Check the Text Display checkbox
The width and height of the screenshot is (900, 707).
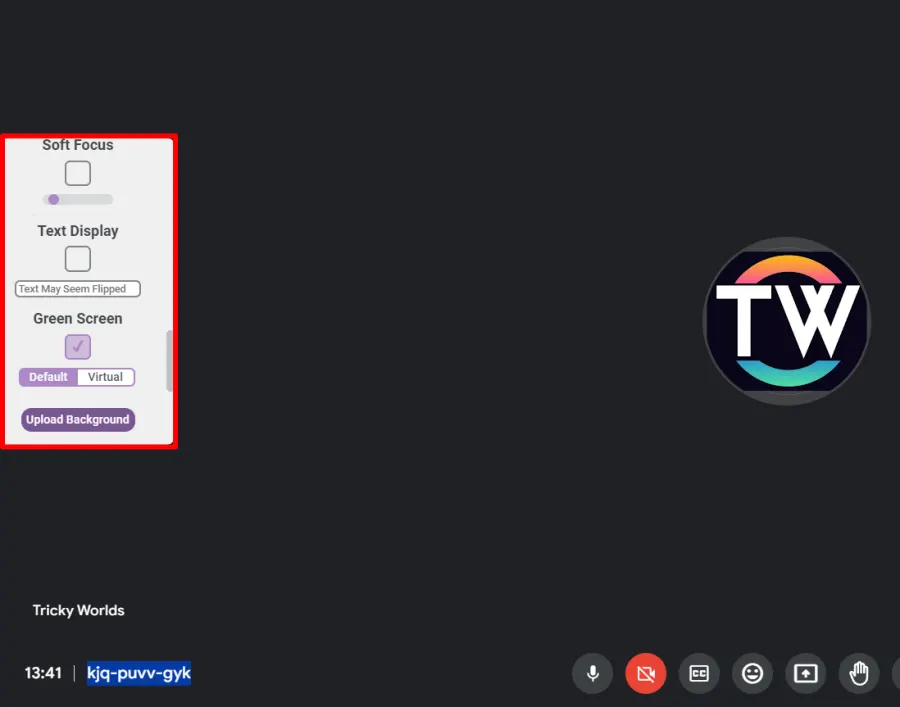77,258
